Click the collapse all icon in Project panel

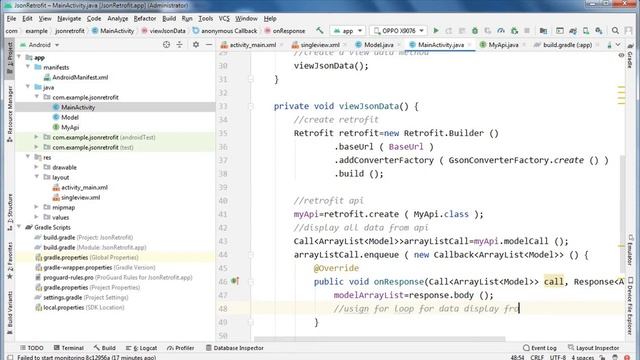(180, 45)
